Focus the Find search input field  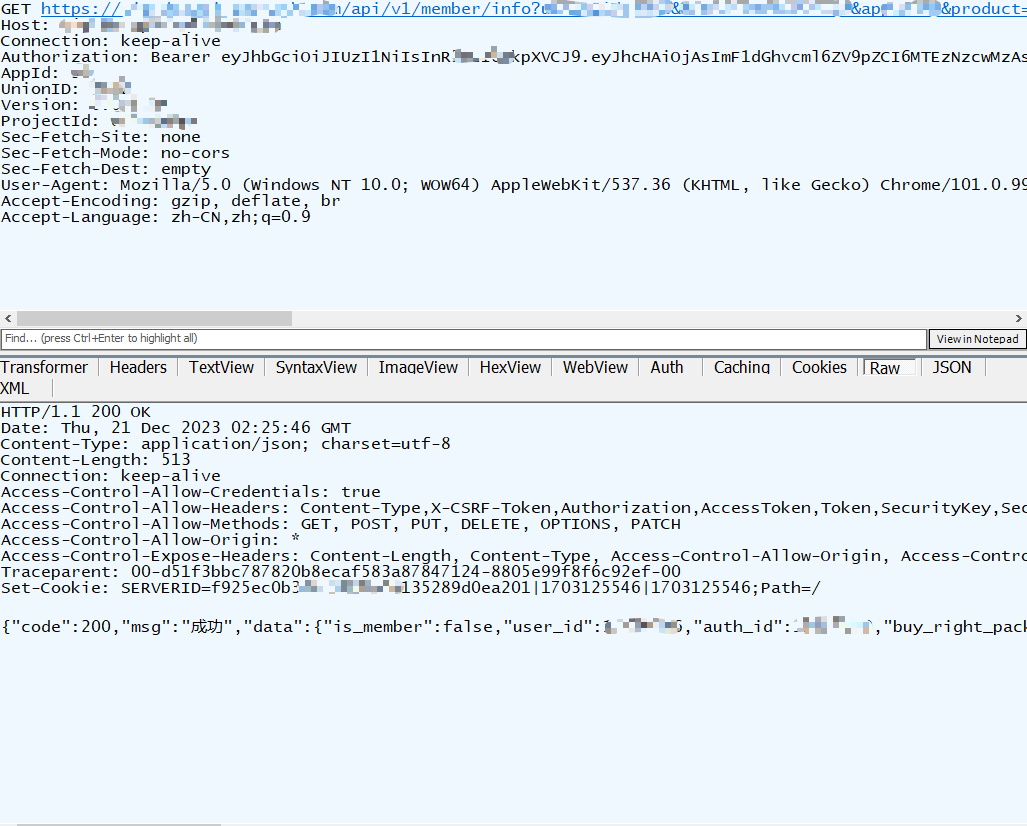point(464,339)
